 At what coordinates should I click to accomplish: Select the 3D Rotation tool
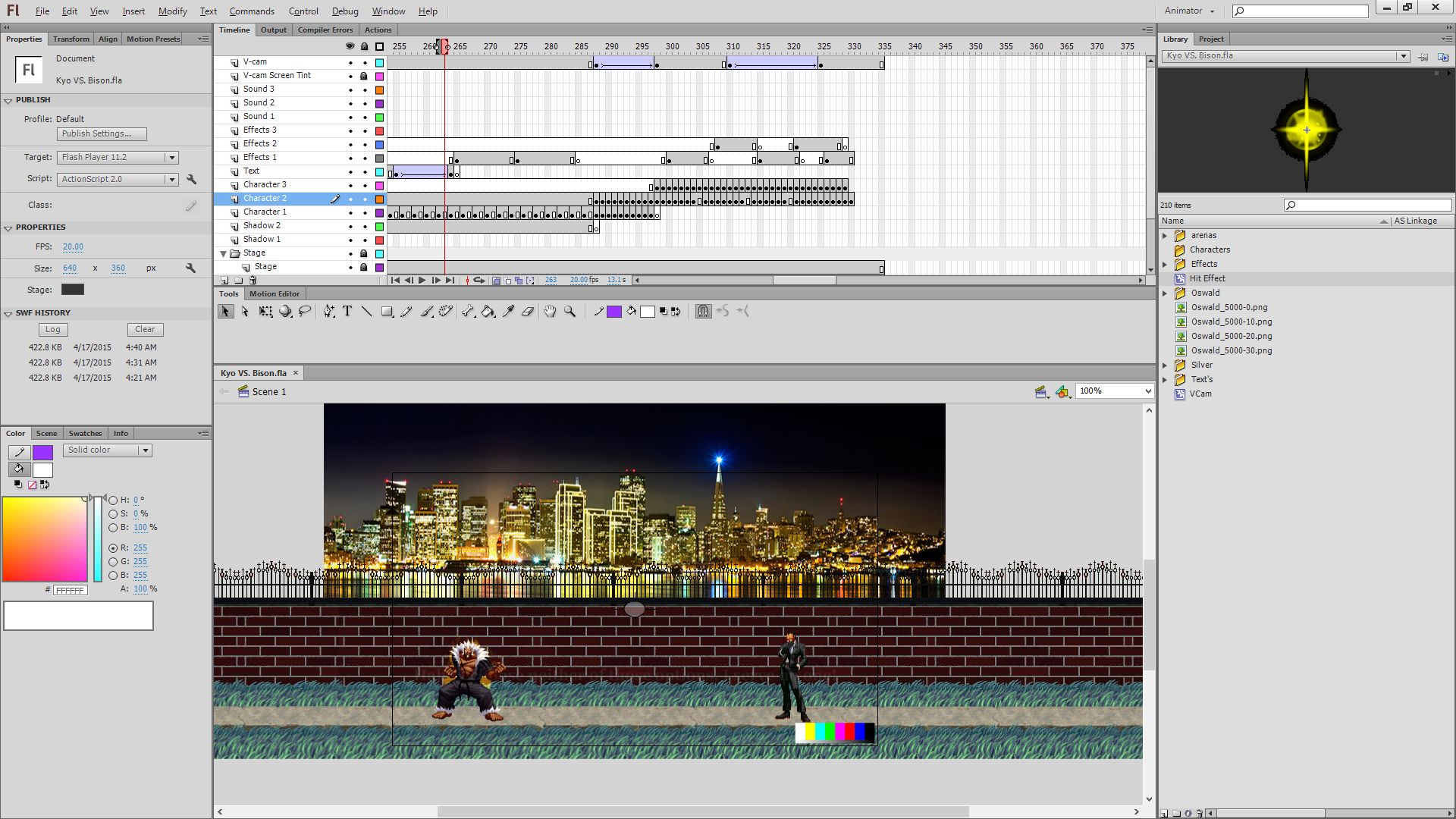[x=285, y=311]
